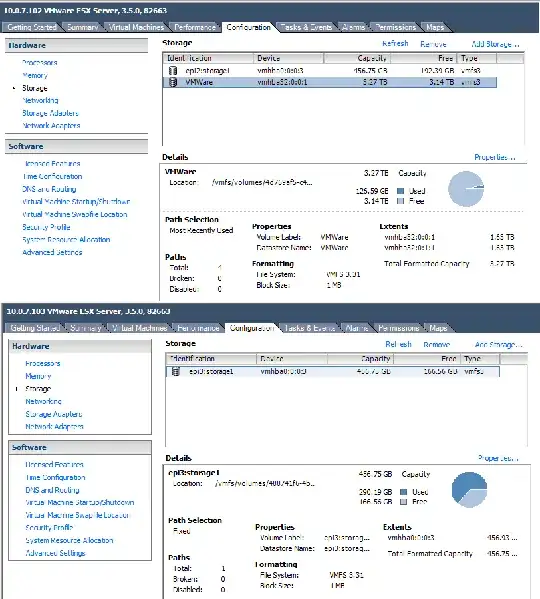Switch to Virtual Machines tab on 10.0.7.102

(x=136, y=27)
